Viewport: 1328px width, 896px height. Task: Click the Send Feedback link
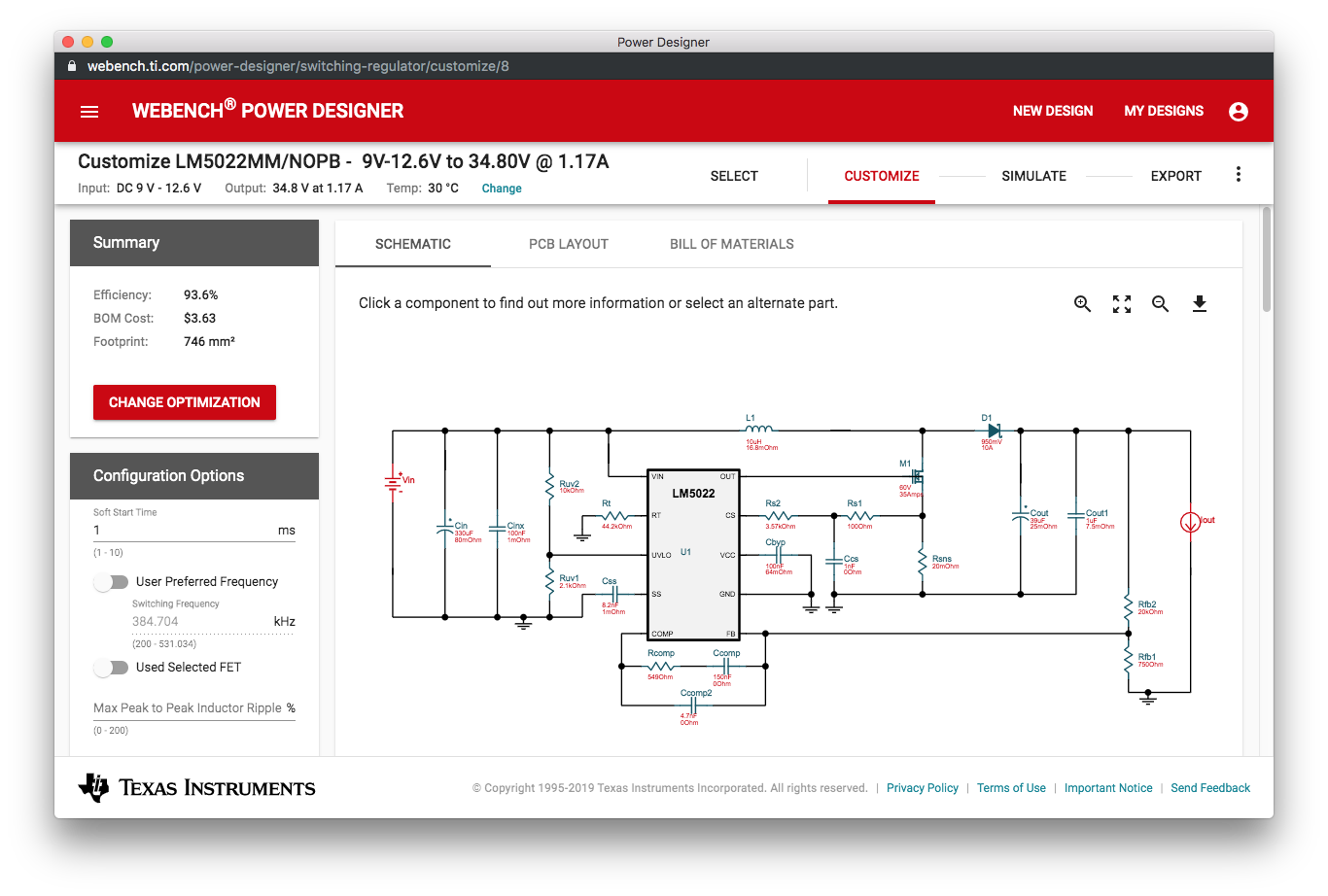[1210, 788]
